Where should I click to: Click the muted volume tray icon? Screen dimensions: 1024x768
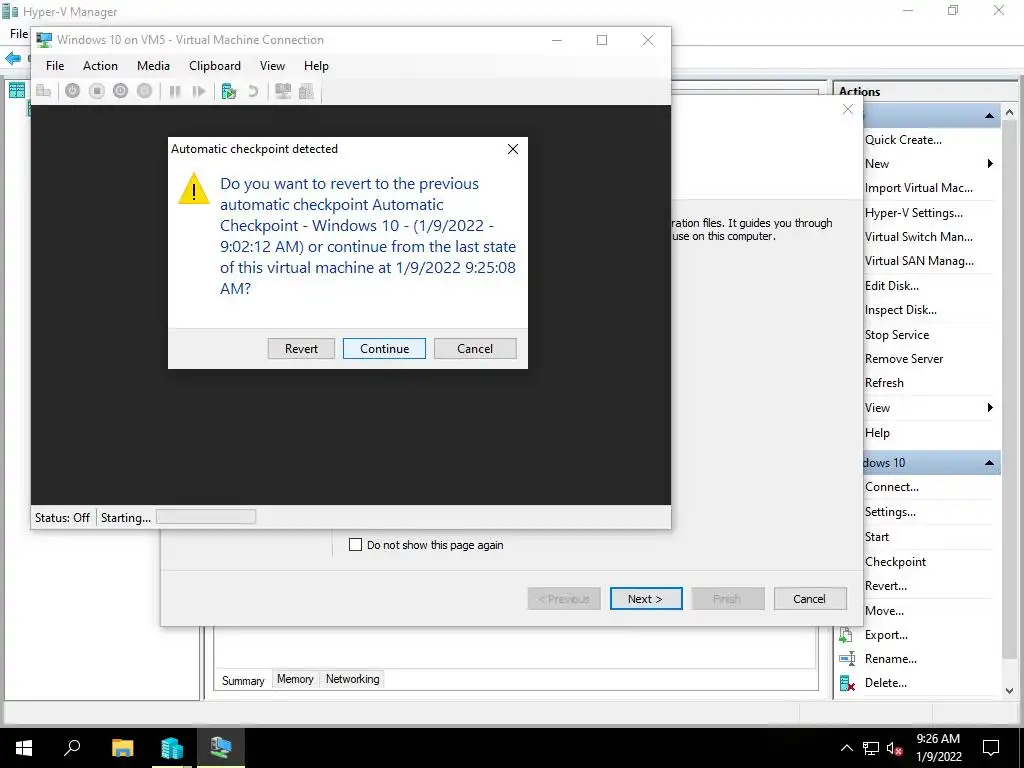tap(895, 748)
